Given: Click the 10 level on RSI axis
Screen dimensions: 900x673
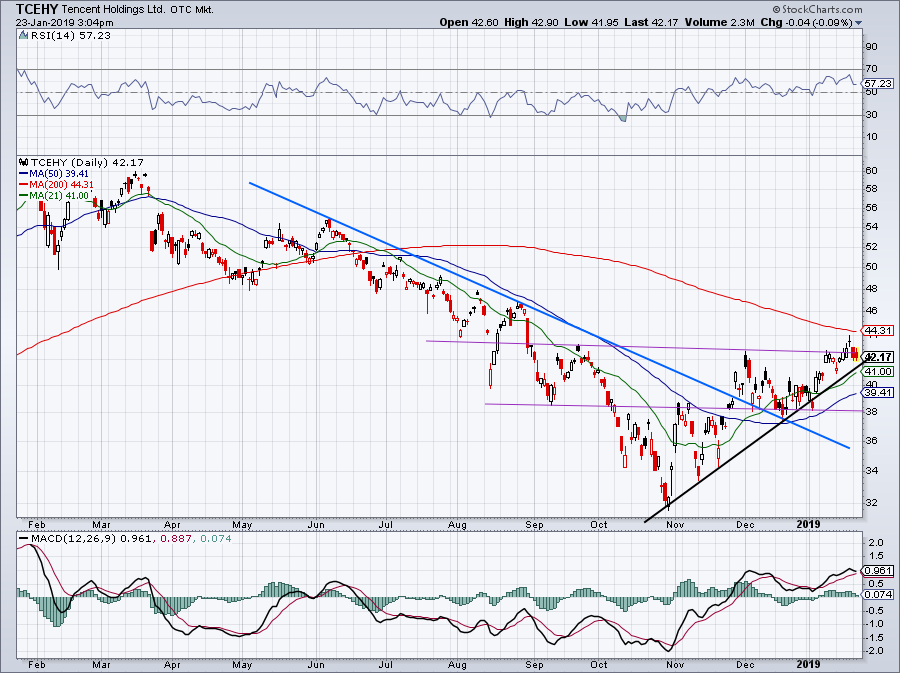Looking at the screenshot, I should [871, 137].
